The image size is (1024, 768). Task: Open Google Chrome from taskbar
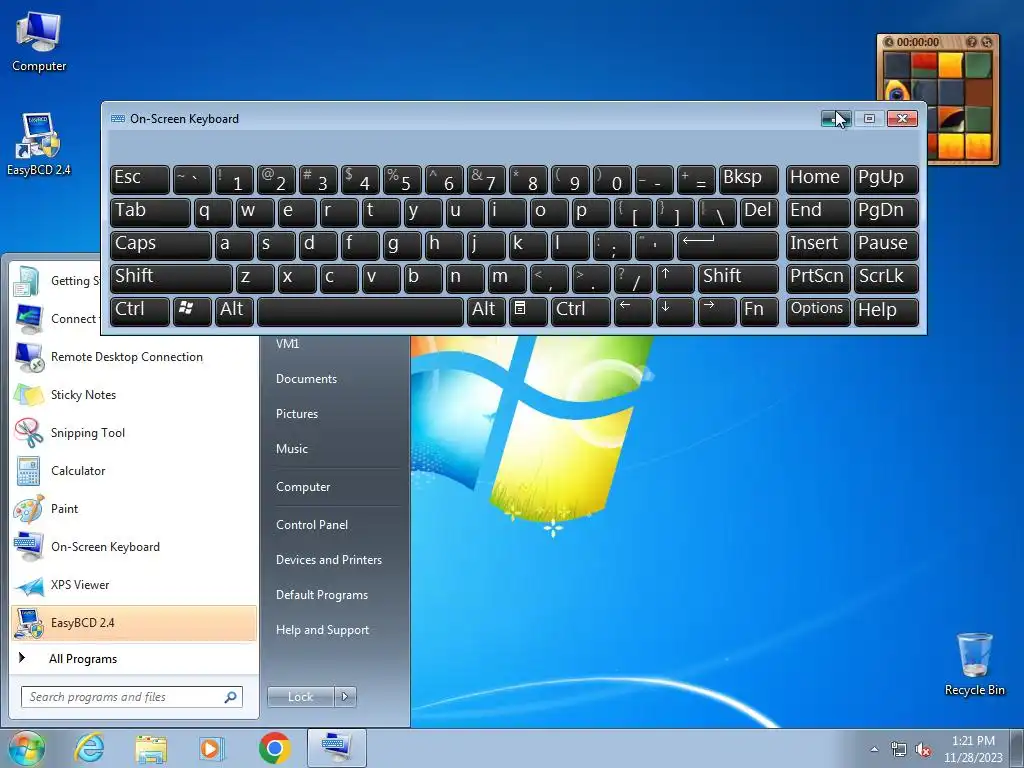(274, 748)
